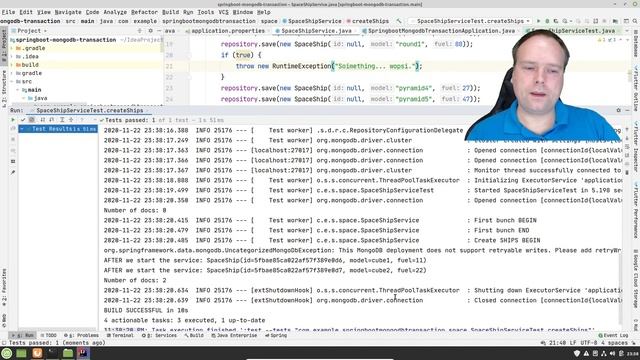Open the Firefox icon in taskbar
Screen dimensions: 640x360
(37, 353)
